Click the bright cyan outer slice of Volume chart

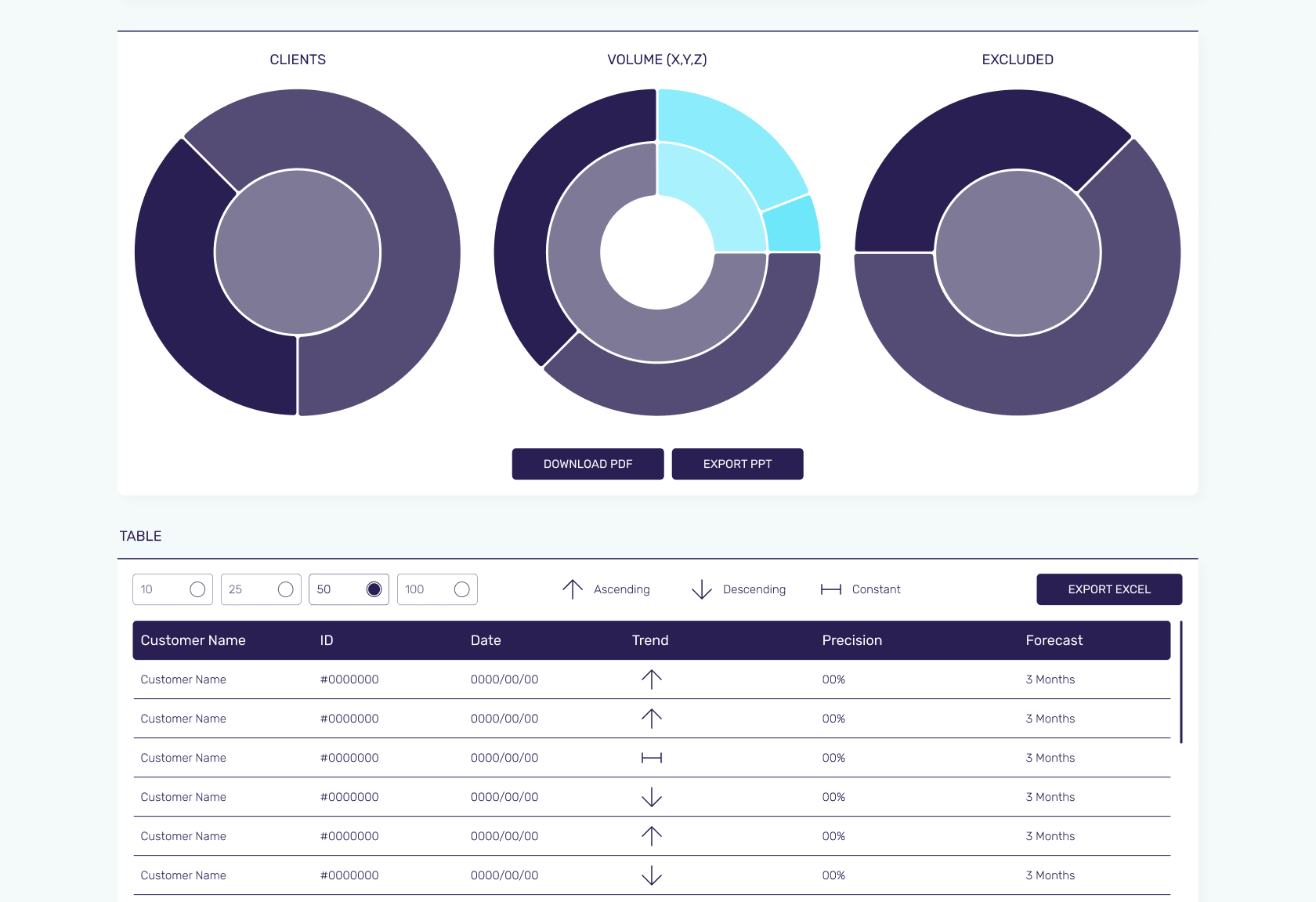725,137
